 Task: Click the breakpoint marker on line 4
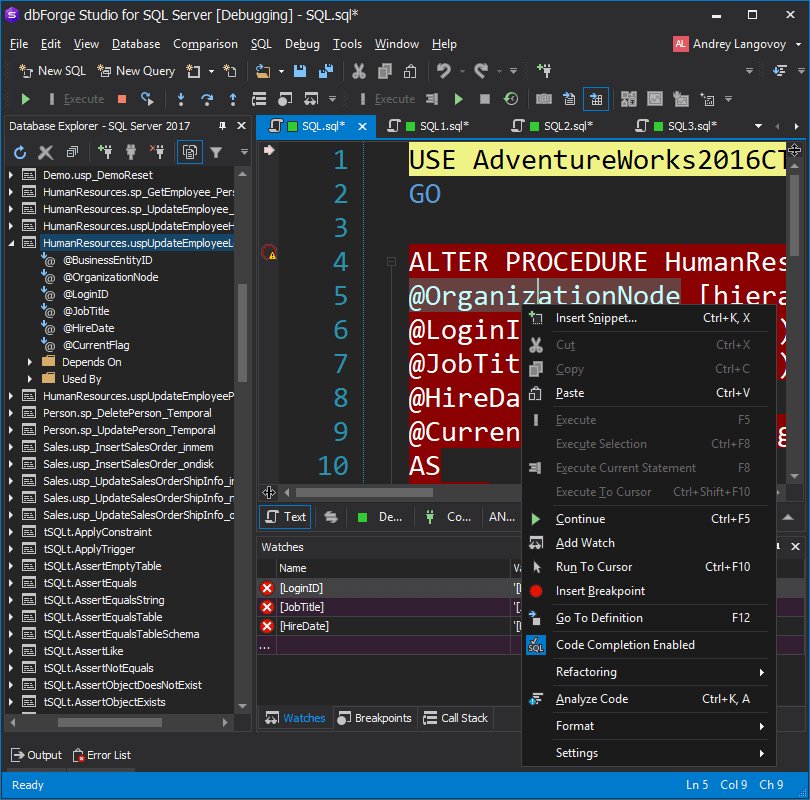269,253
